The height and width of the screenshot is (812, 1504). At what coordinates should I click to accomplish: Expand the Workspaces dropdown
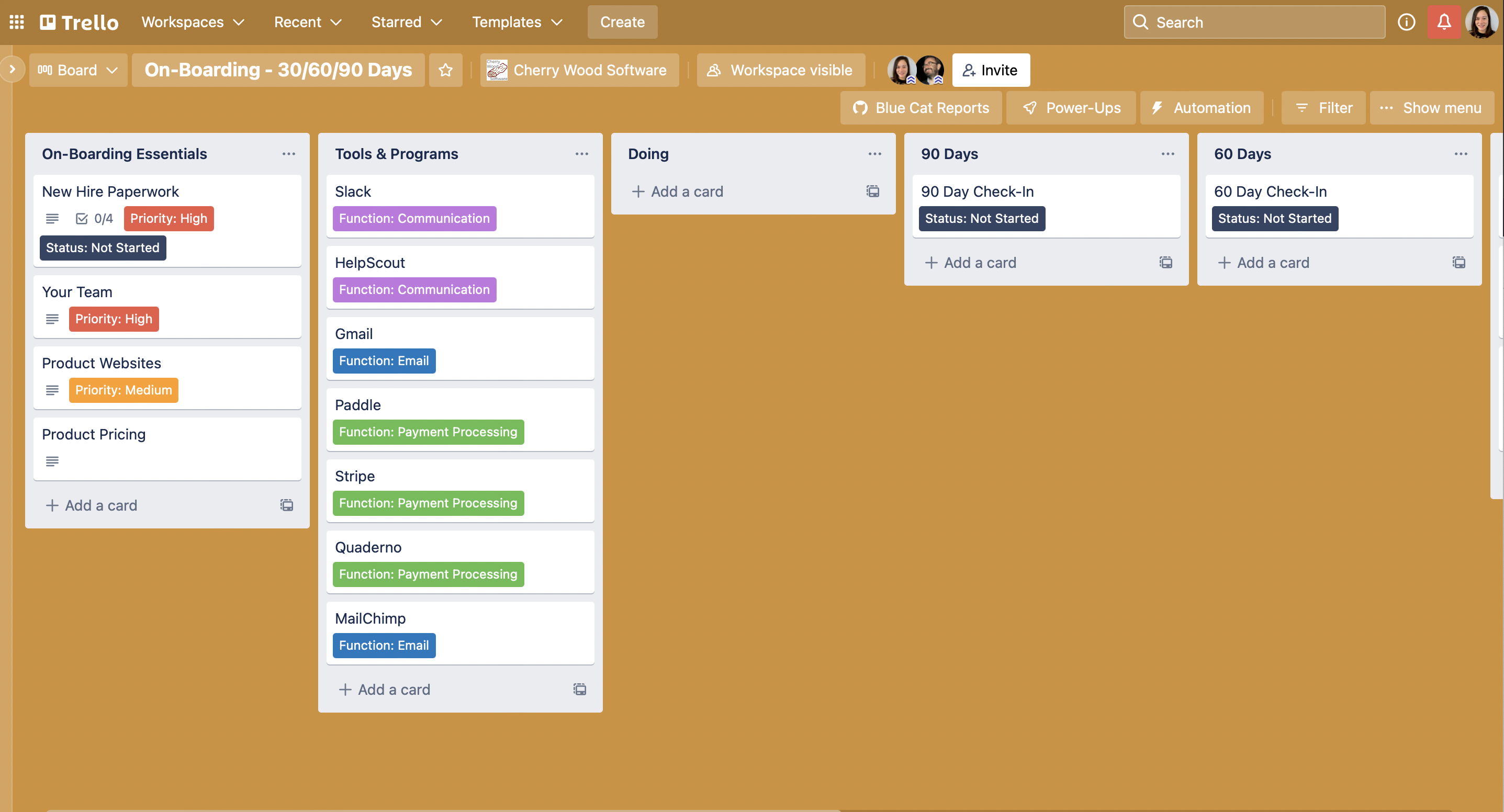point(193,21)
